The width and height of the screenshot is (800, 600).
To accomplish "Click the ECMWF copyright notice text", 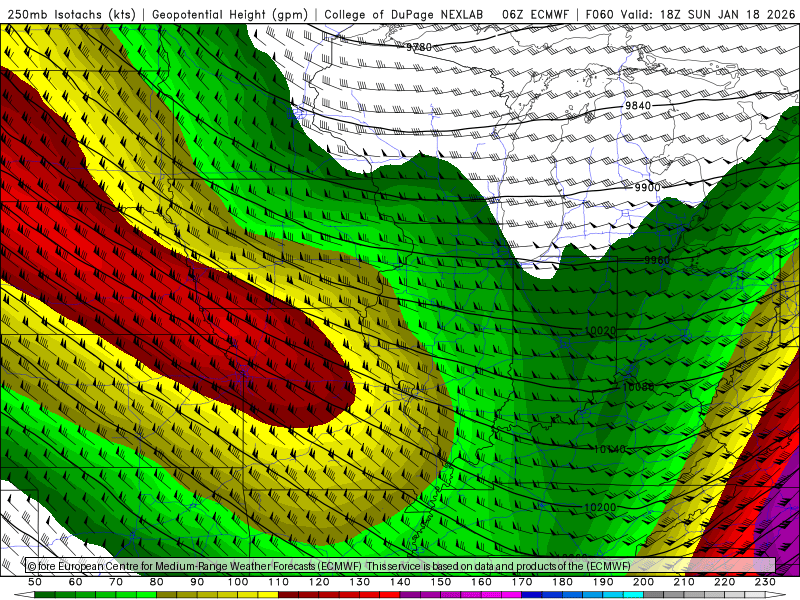I will click(x=329, y=566).
